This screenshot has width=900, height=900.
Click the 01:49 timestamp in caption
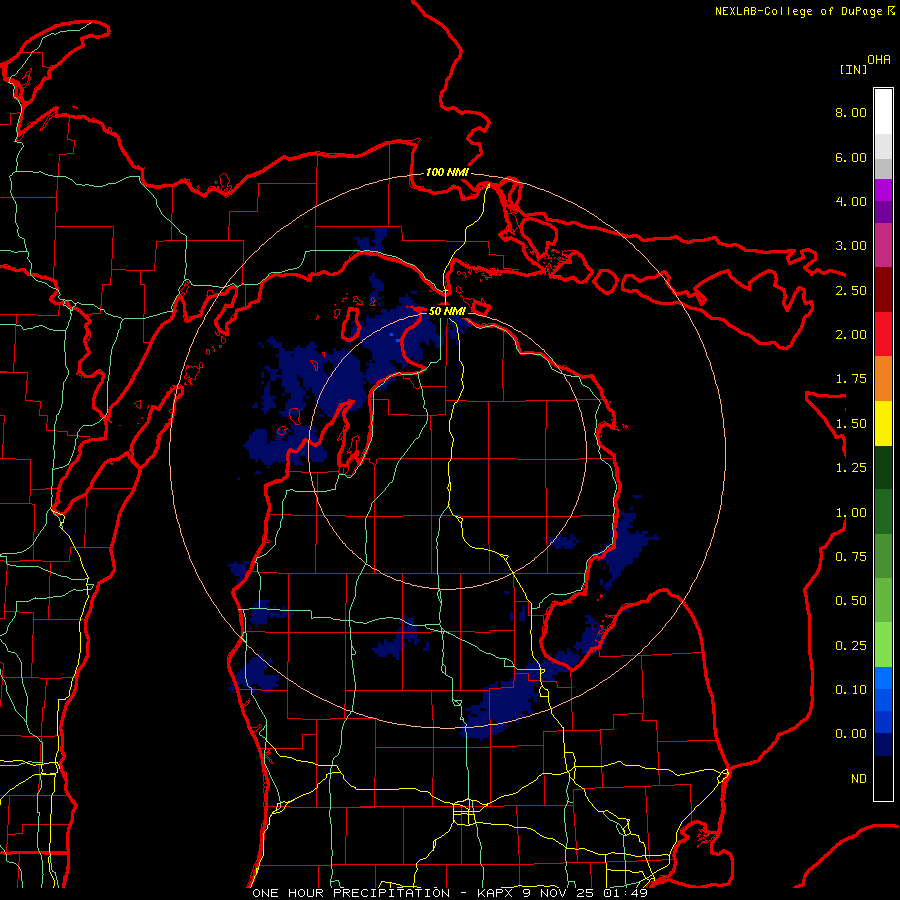pyautogui.click(x=625, y=893)
